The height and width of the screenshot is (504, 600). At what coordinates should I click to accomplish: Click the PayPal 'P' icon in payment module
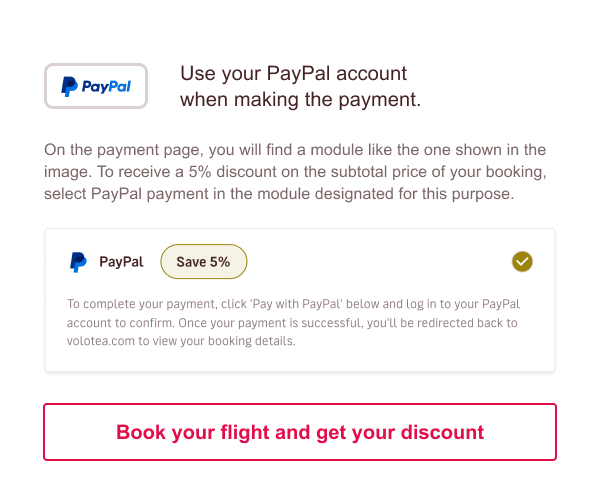tap(78, 262)
